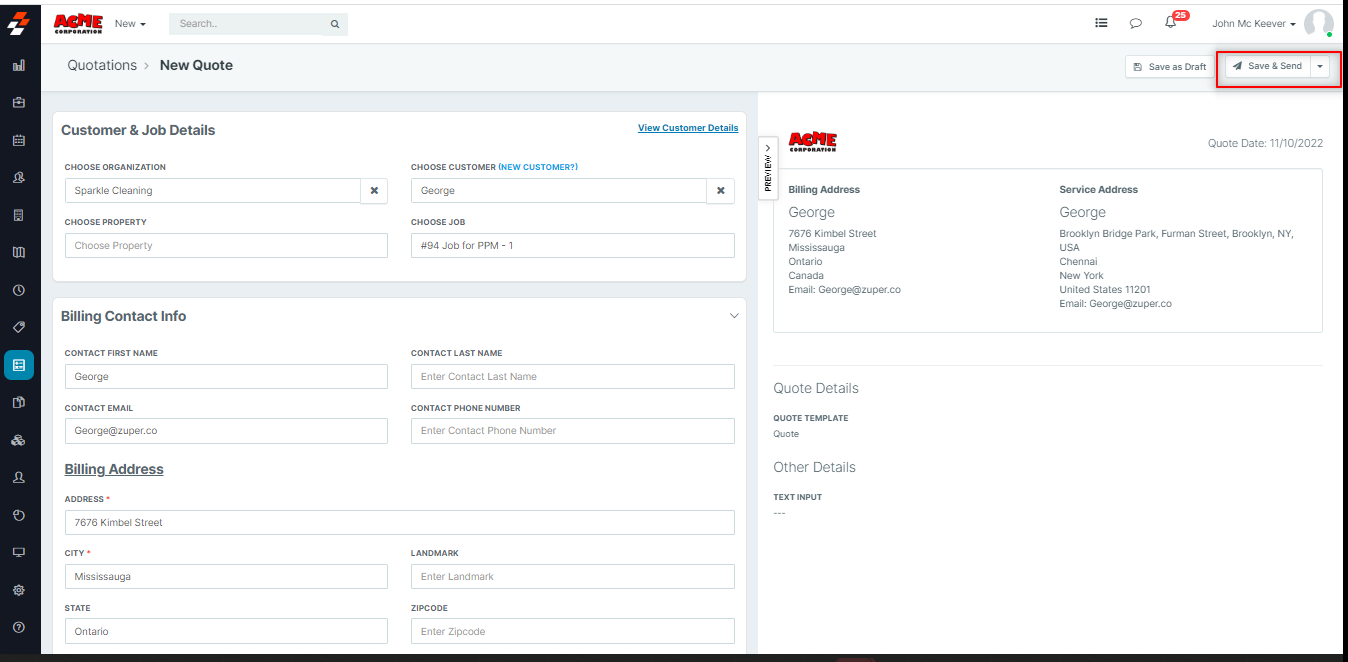
Task: Click Save as Draft button
Action: [1170, 67]
